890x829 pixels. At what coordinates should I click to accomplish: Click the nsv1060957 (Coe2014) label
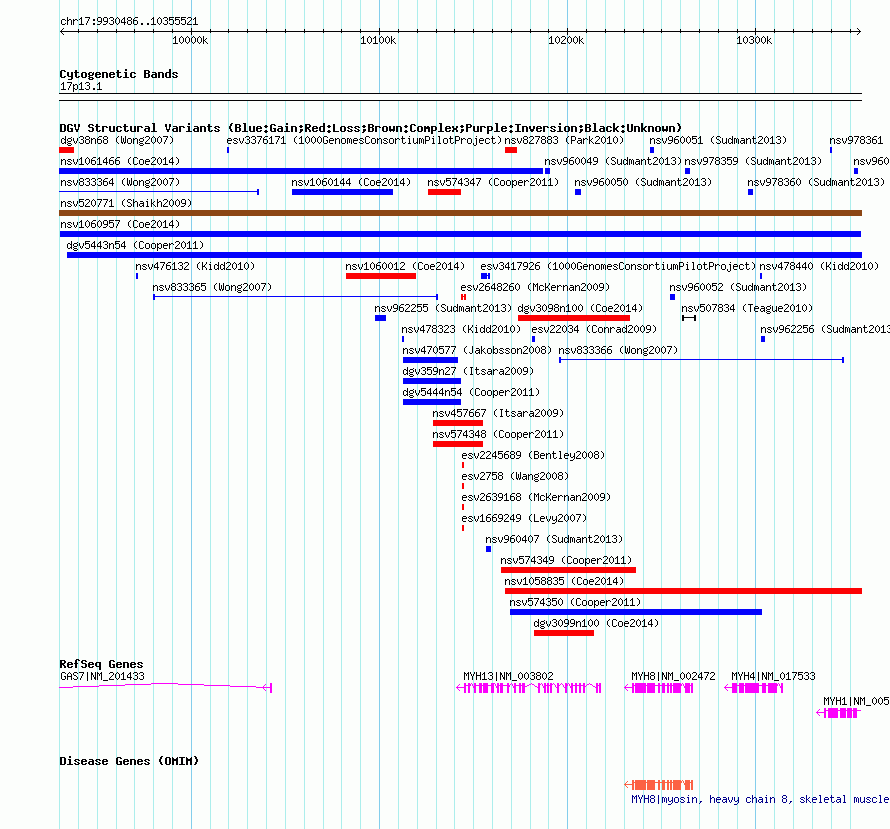[120, 224]
